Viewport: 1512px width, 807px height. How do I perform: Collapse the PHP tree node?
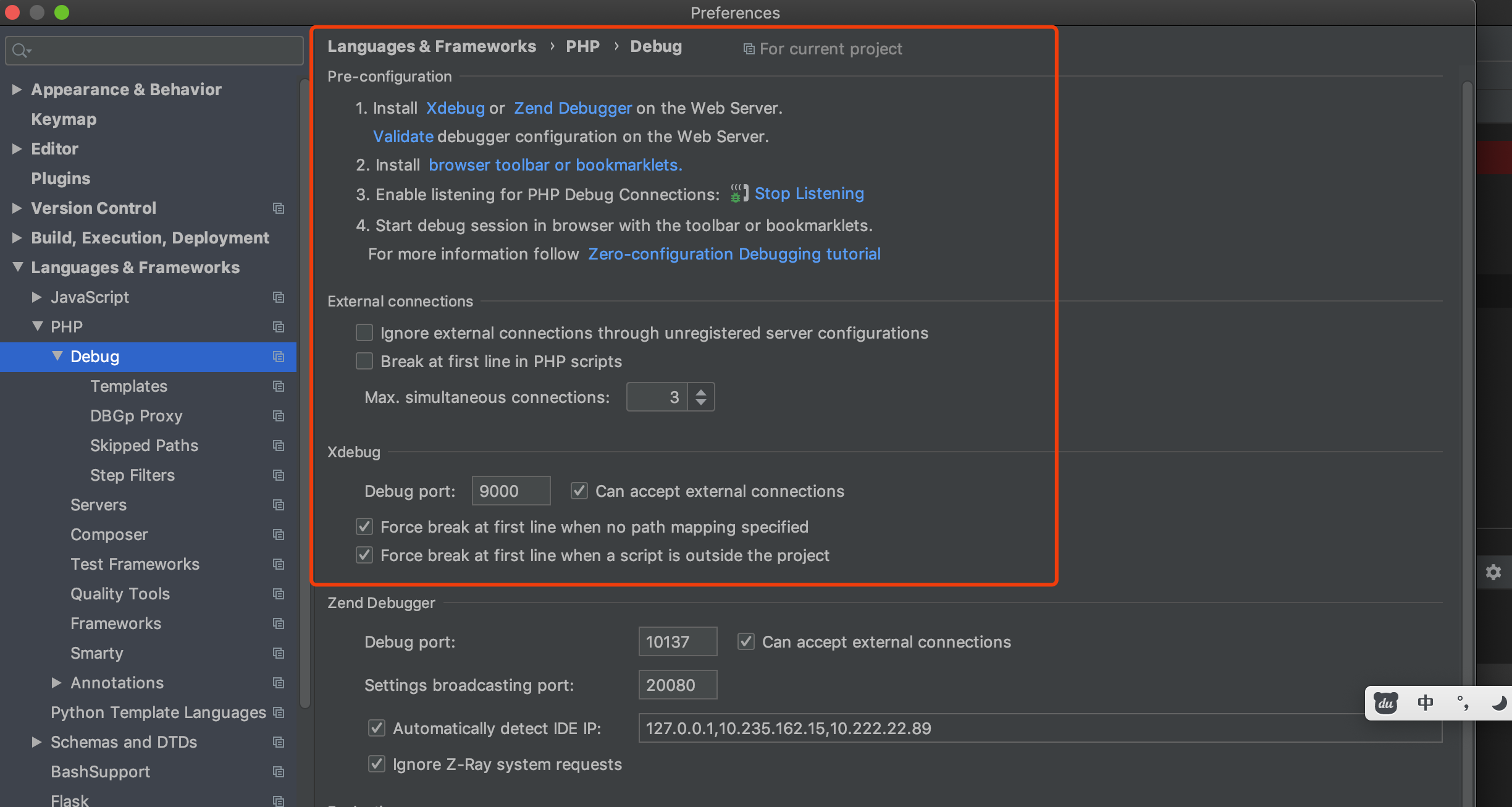point(37,326)
